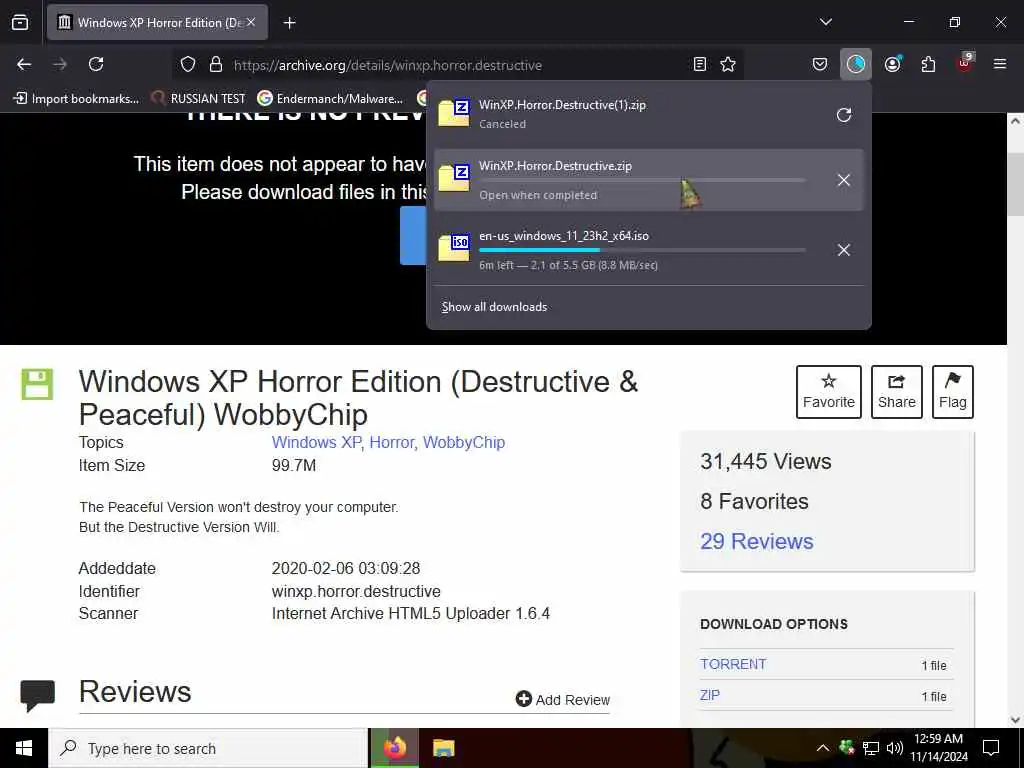Close the Windows XP Horror Edition tab
The width and height of the screenshot is (1024, 768).
coord(251,22)
